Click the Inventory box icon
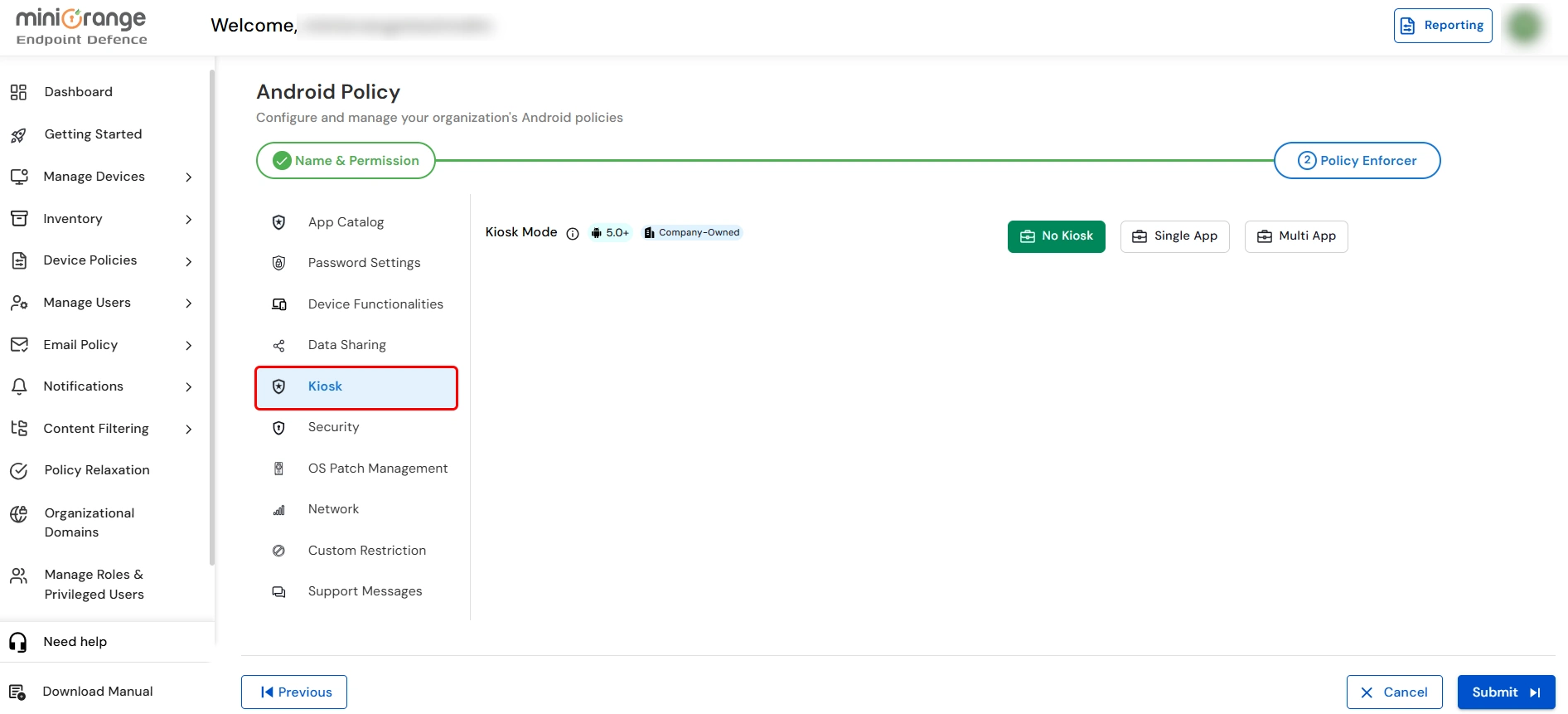 (19, 219)
